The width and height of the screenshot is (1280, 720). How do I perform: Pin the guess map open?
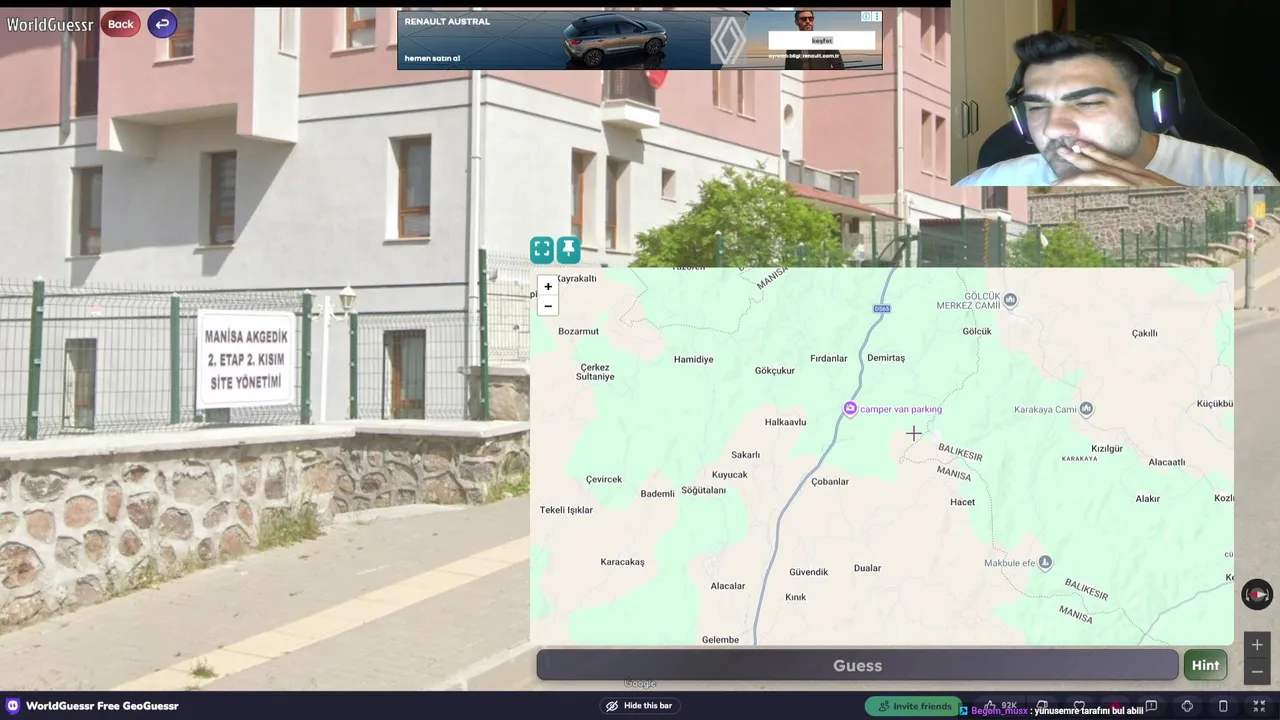pos(568,249)
